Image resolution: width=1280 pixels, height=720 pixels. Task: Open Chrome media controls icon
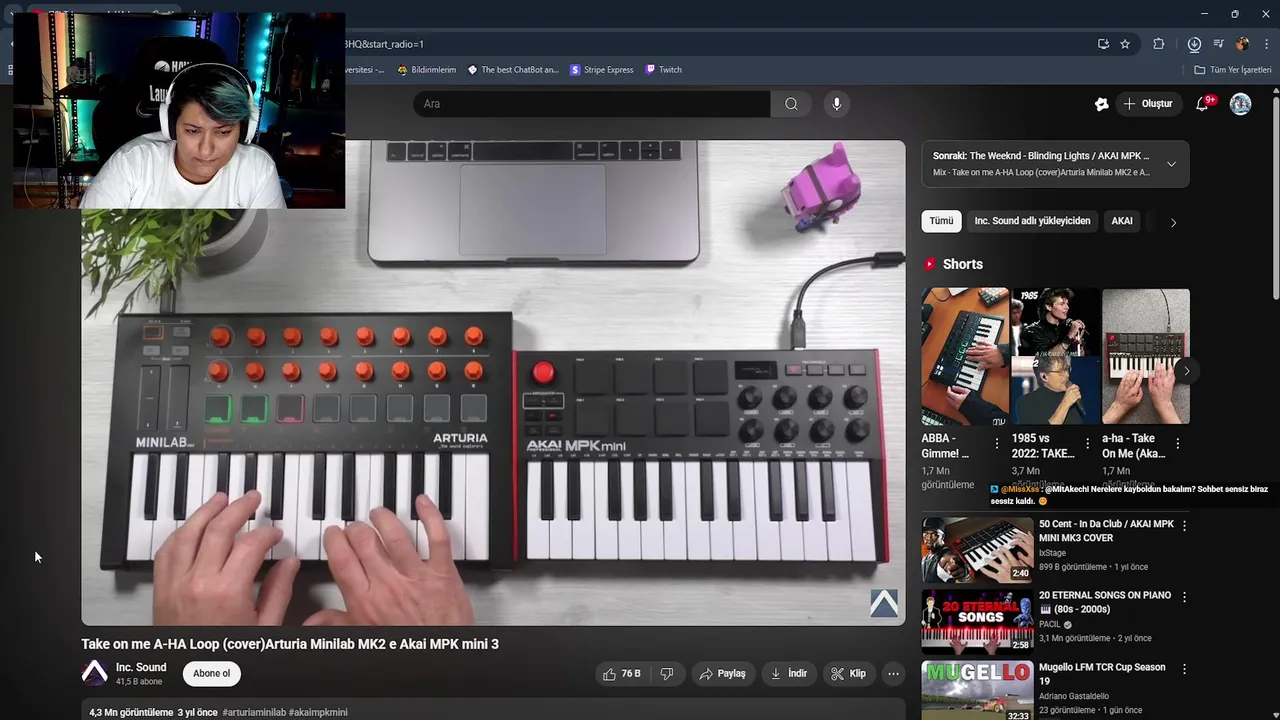pyautogui.click(x=1218, y=44)
